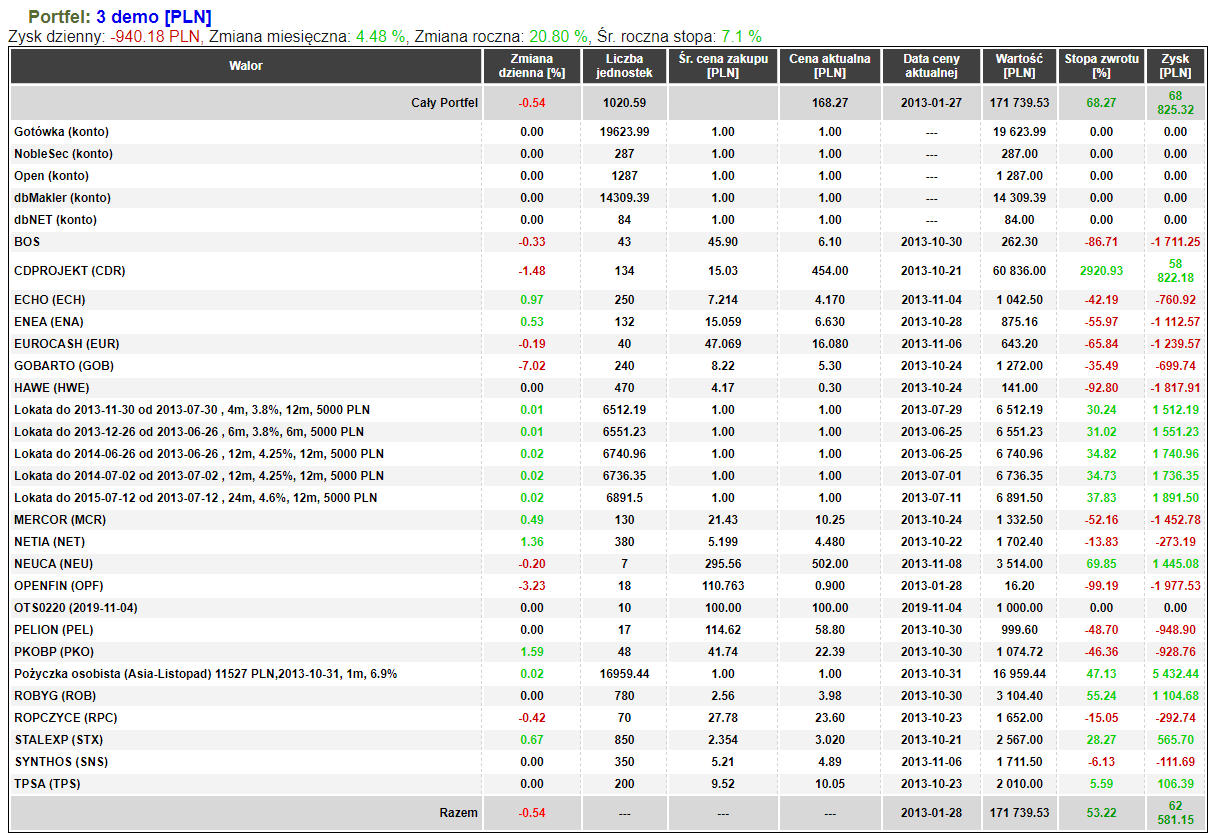Select the 'ROBYG (ROB)' asset name

(56, 696)
